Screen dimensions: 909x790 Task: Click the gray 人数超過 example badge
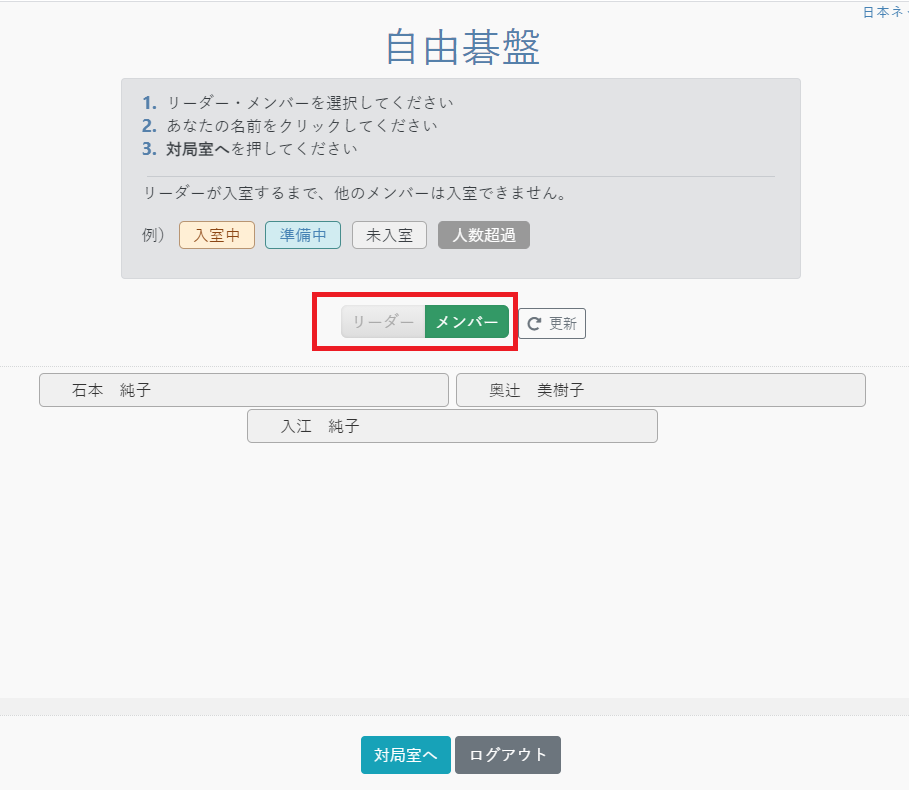tap(483, 235)
